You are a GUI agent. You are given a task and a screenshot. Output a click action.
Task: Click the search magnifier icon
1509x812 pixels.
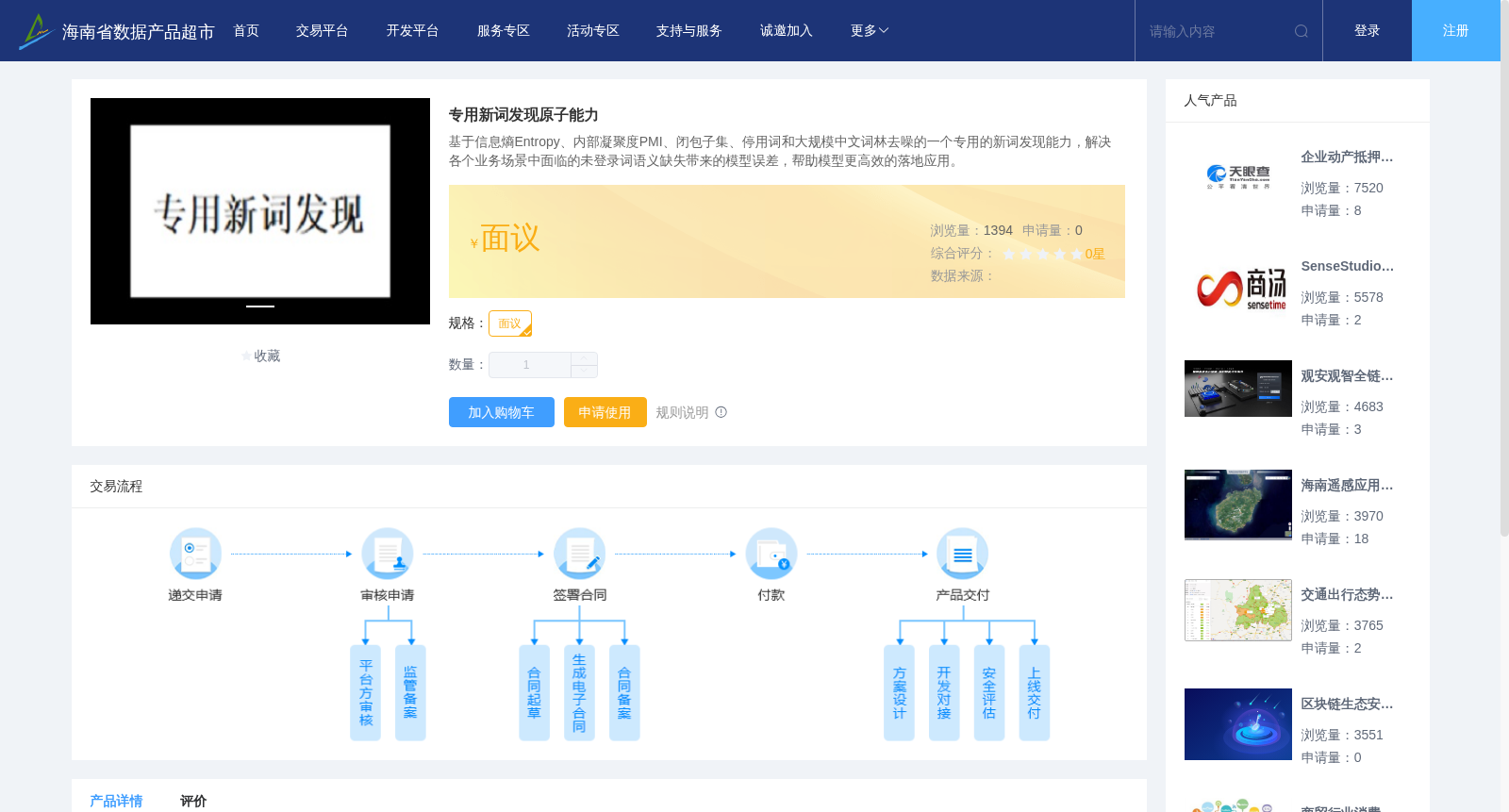[1302, 31]
